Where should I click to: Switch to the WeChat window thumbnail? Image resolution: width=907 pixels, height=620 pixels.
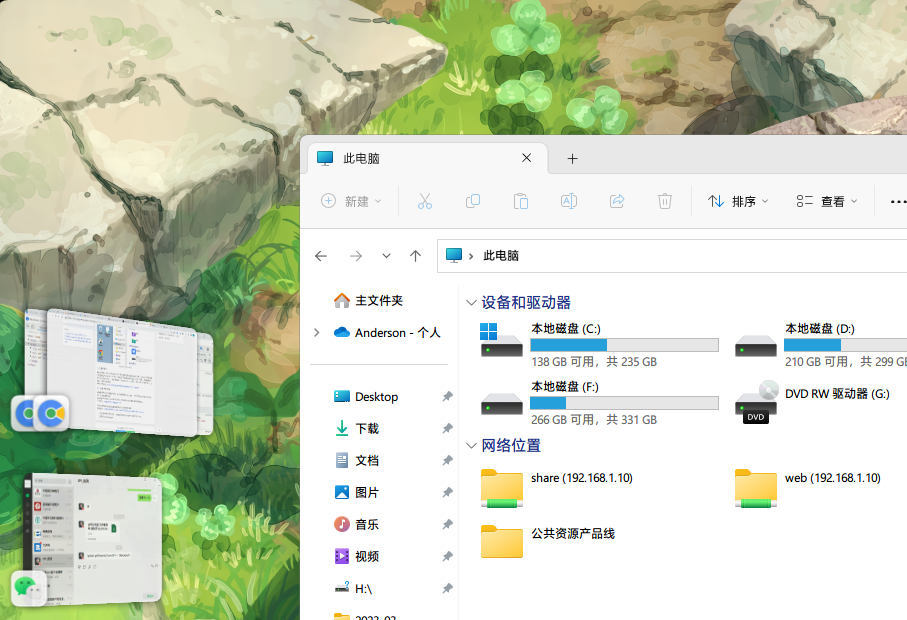click(x=93, y=538)
